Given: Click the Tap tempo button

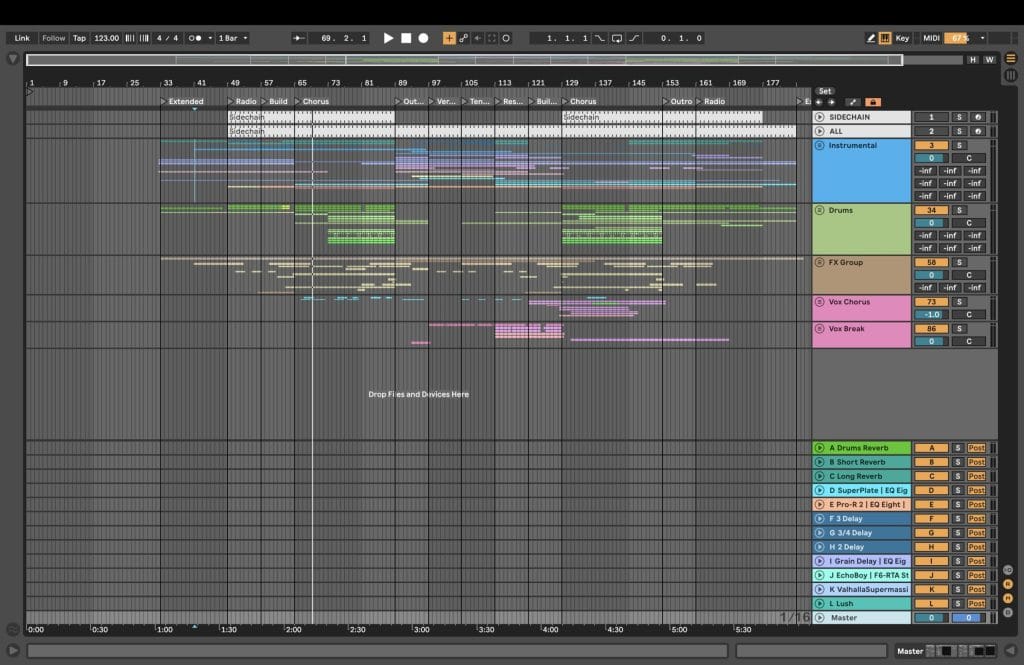Looking at the screenshot, I should click(79, 38).
